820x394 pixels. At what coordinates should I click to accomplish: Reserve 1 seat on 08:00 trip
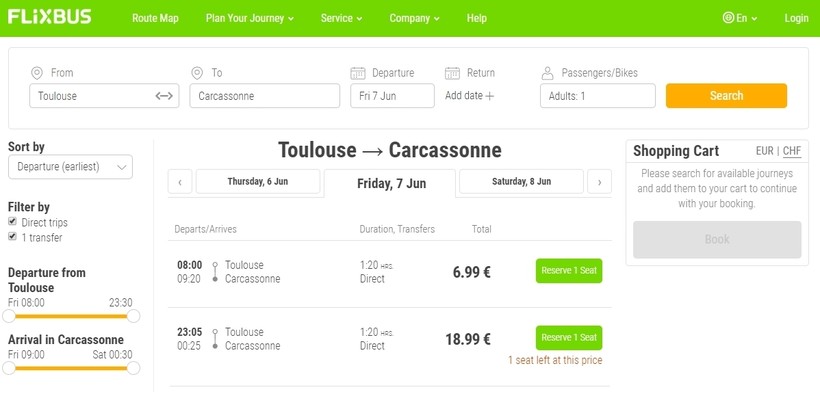click(569, 271)
